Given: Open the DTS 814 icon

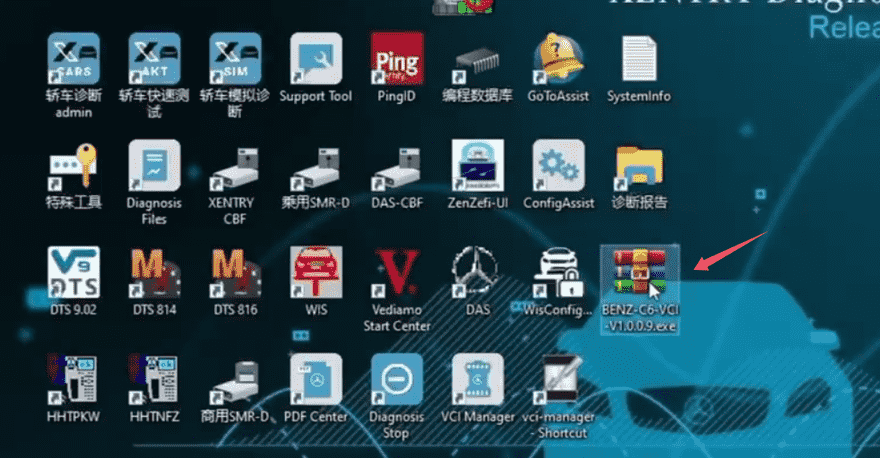Looking at the screenshot, I should pyautogui.click(x=154, y=272).
